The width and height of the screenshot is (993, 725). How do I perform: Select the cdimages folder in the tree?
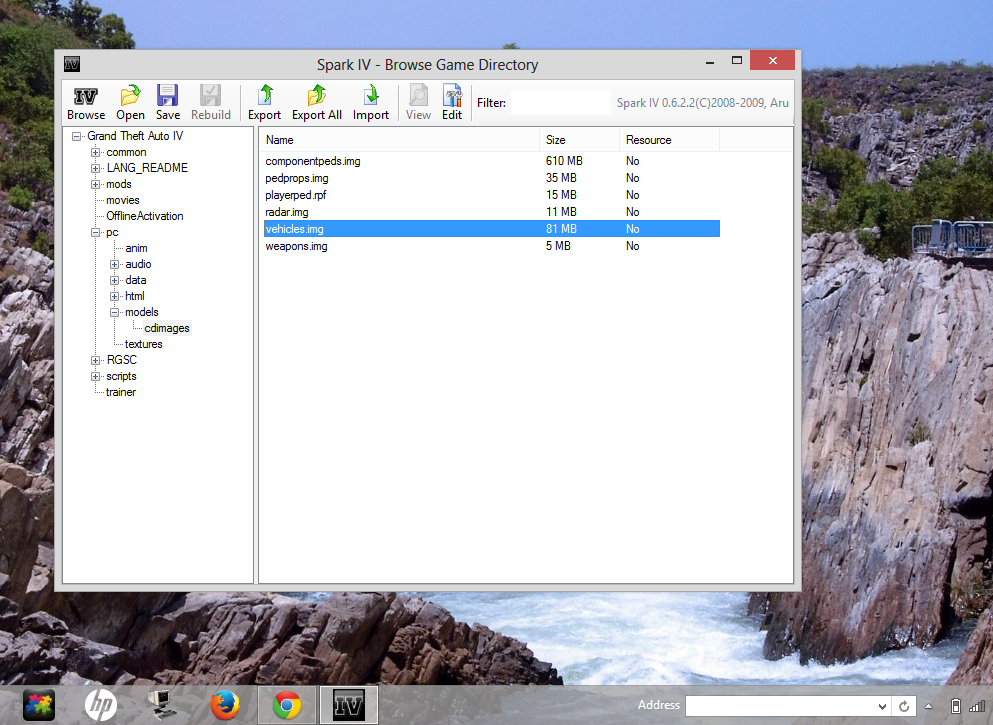pos(166,328)
